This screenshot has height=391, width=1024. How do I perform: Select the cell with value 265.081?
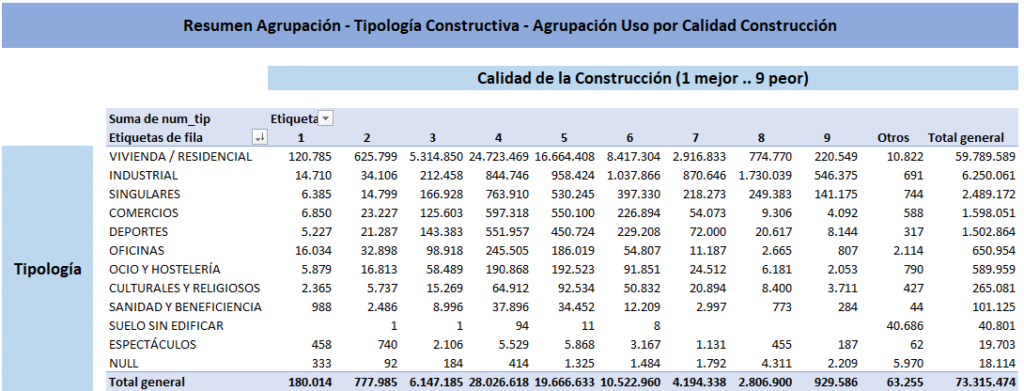click(x=994, y=289)
